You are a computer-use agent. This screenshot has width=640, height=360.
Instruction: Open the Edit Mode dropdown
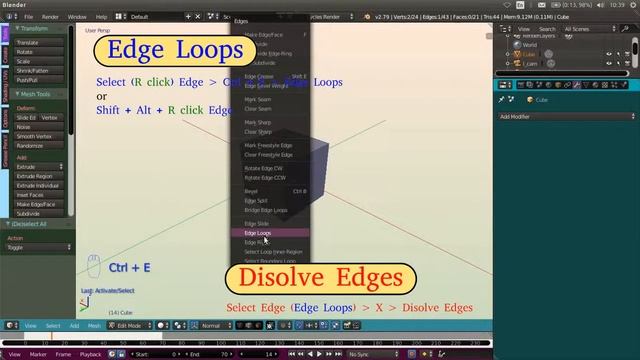click(x=129, y=325)
